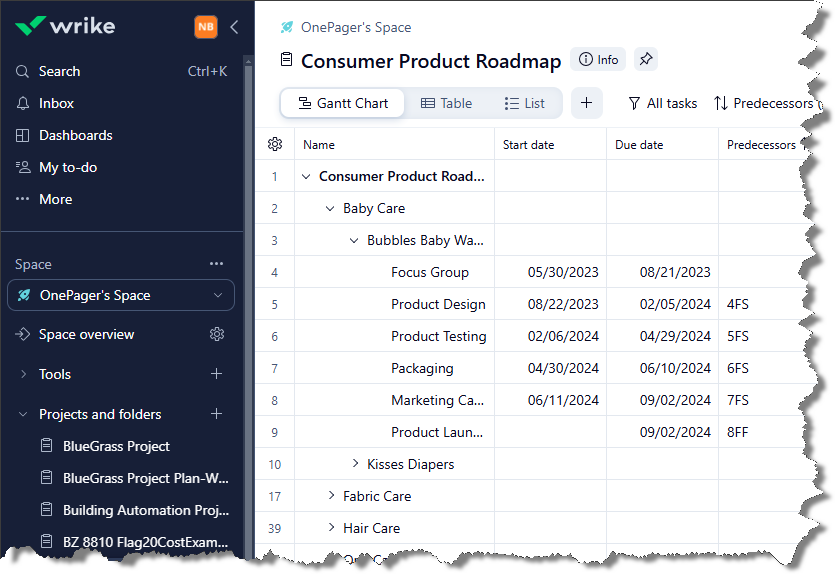Expand the Hair Care group

coord(331,527)
